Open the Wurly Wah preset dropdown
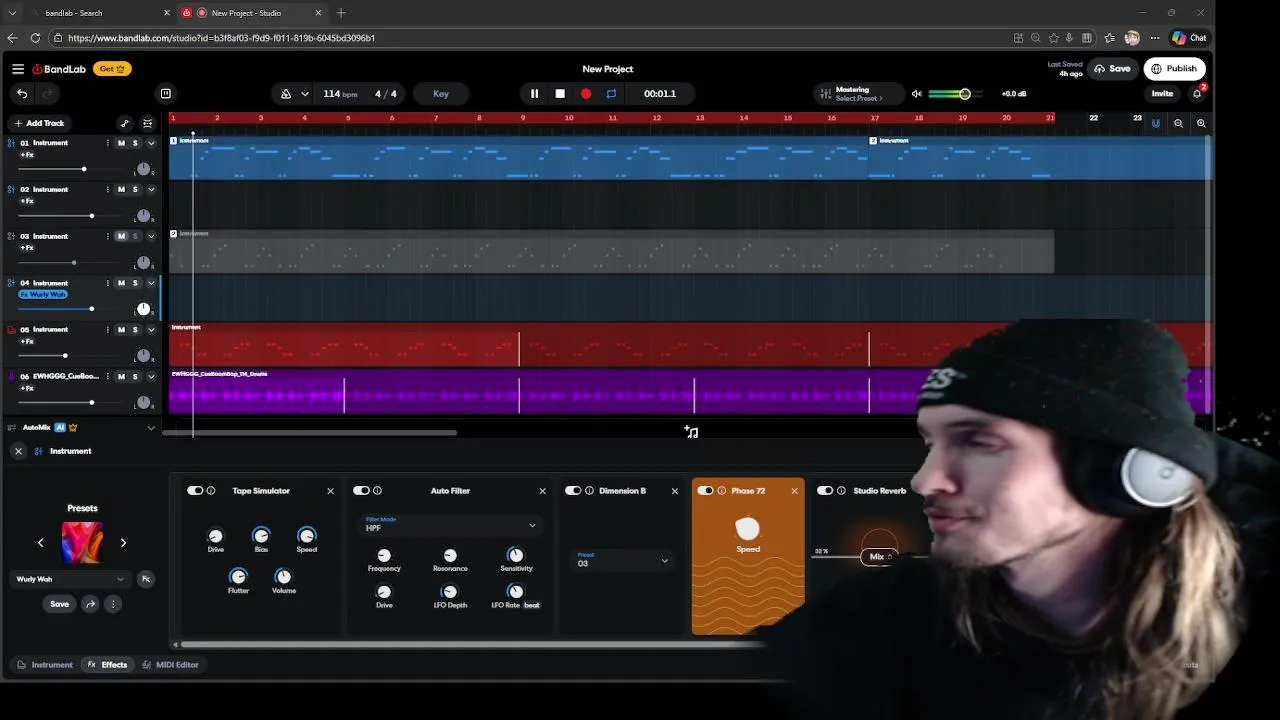The width and height of the screenshot is (1280, 720). [x=70, y=579]
